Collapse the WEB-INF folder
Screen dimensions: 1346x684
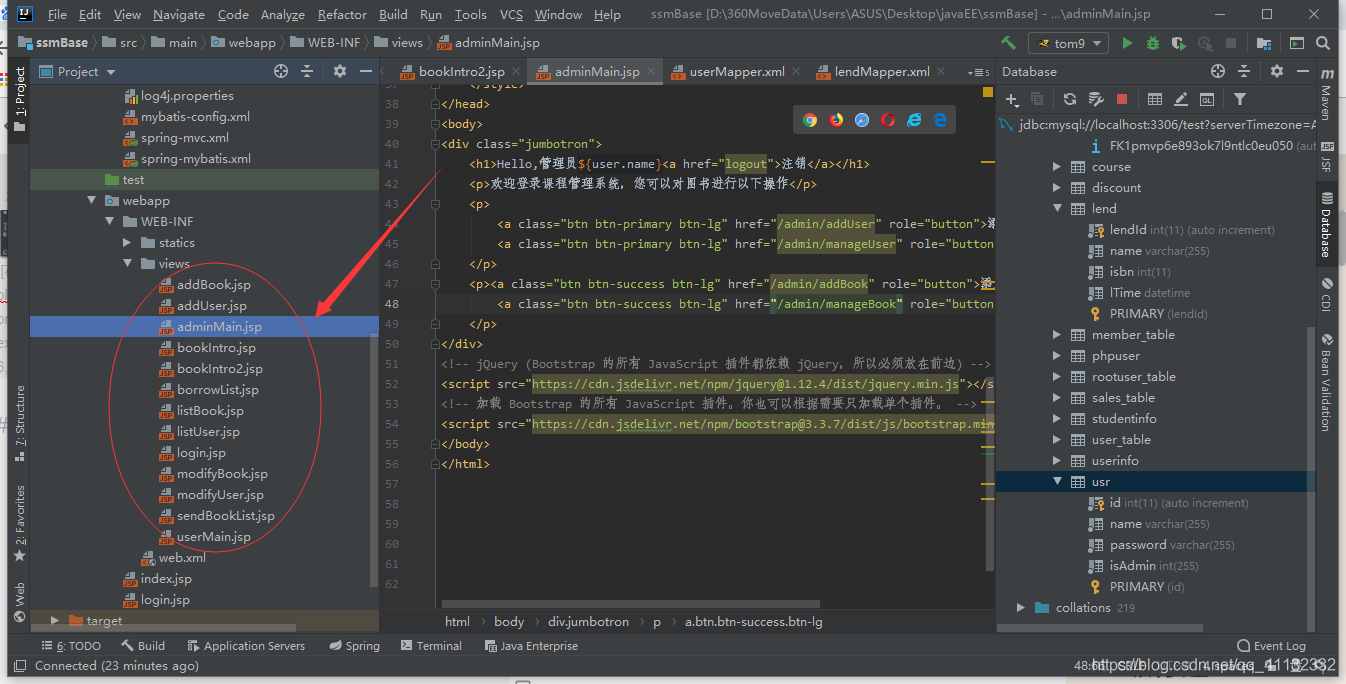pyautogui.click(x=109, y=222)
